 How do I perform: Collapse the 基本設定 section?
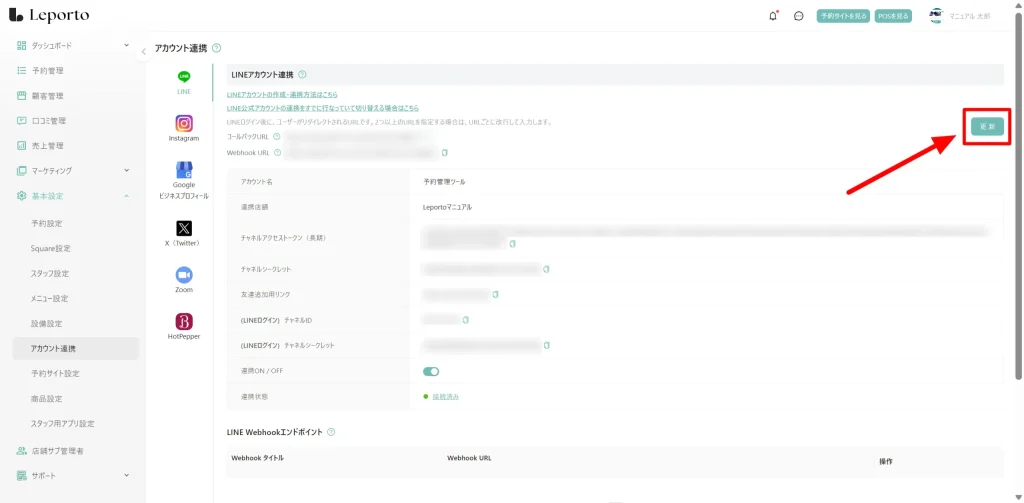point(126,196)
